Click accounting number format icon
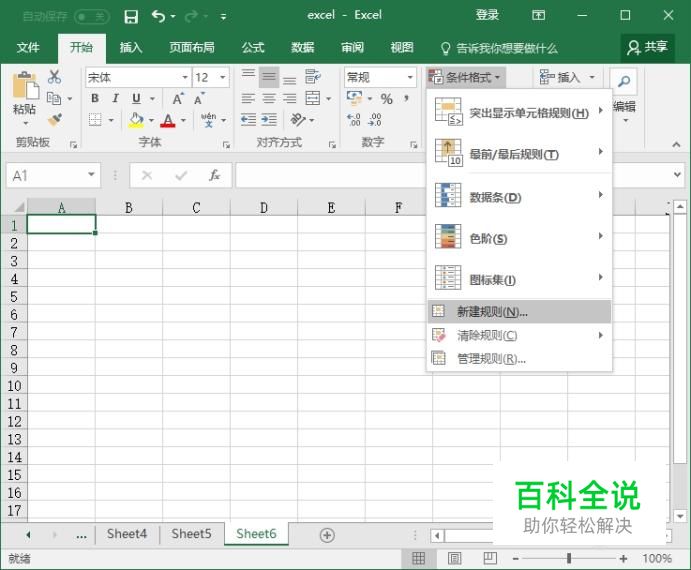Screen dimensions: 691x570 click(354, 98)
